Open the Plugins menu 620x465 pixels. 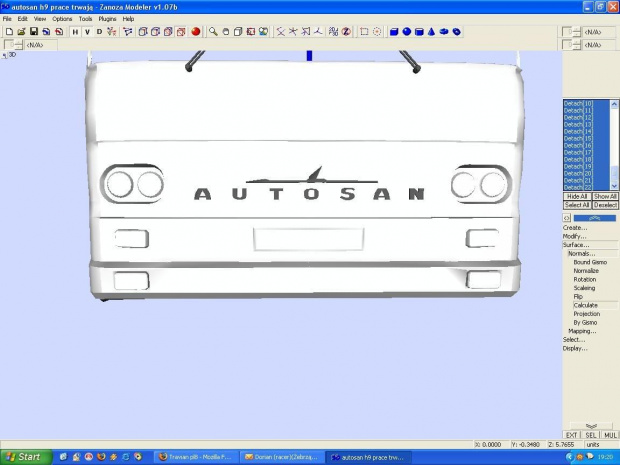tap(107, 19)
